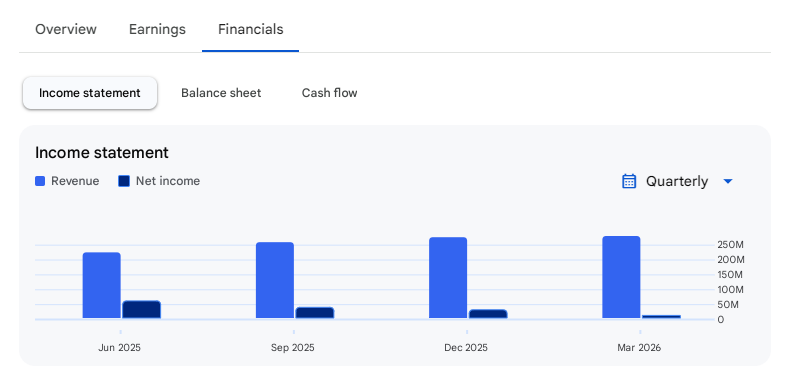This screenshot has height=381, width=790.
Task: Click the Net income legend color swatch
Action: [x=124, y=181]
